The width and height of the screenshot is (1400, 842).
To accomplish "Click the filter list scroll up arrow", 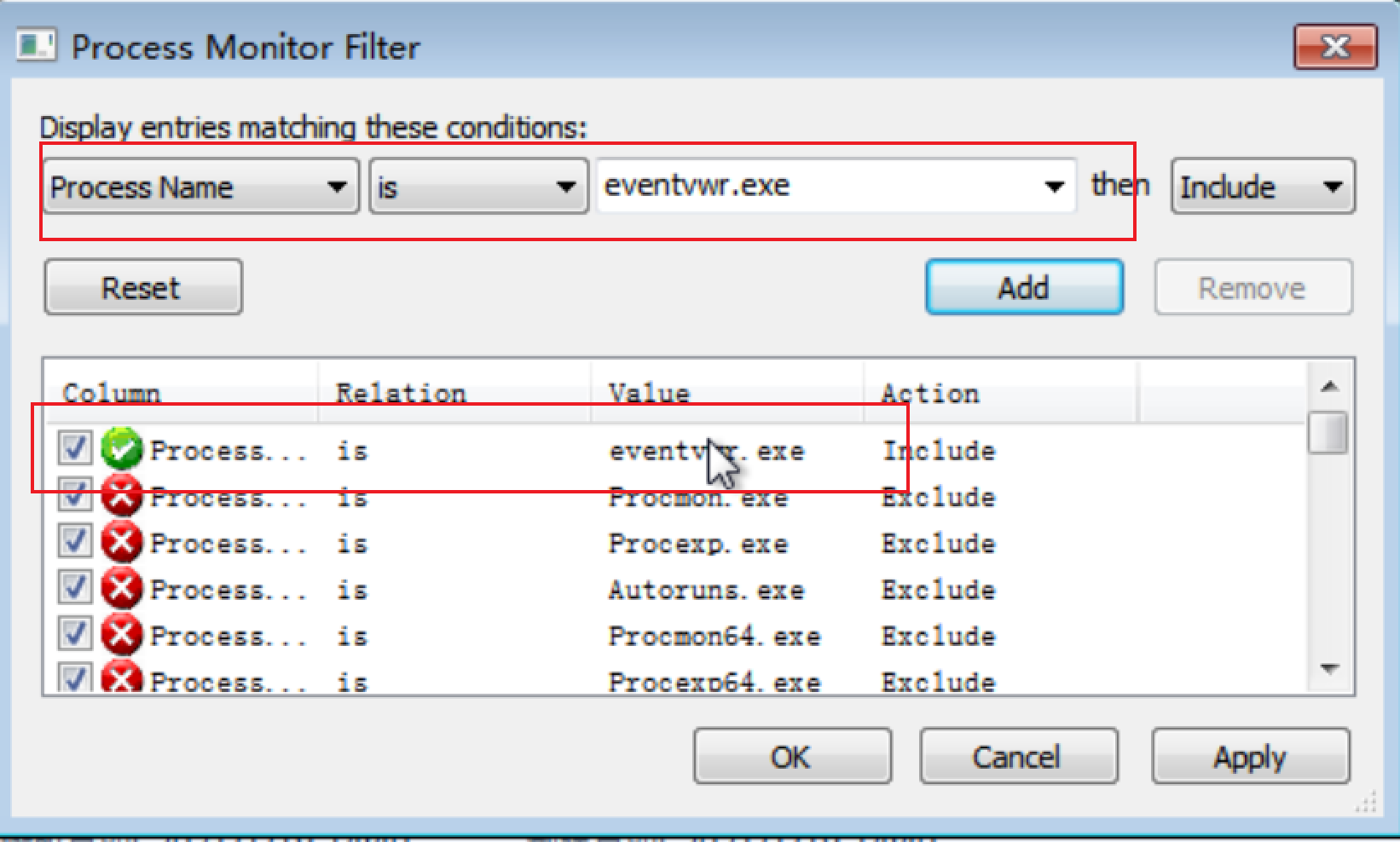I will pos(1328,387).
